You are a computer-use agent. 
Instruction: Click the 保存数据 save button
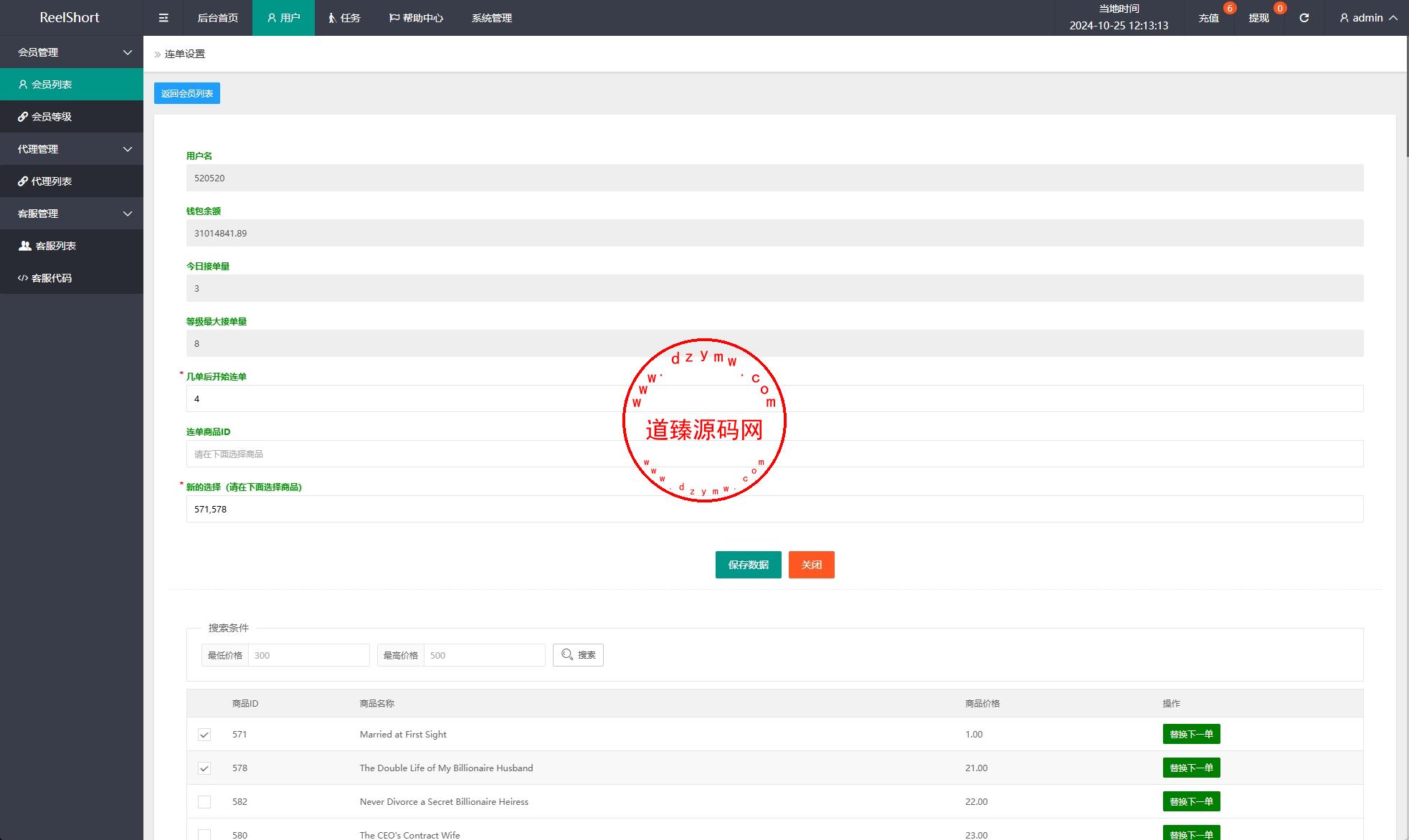coord(748,565)
